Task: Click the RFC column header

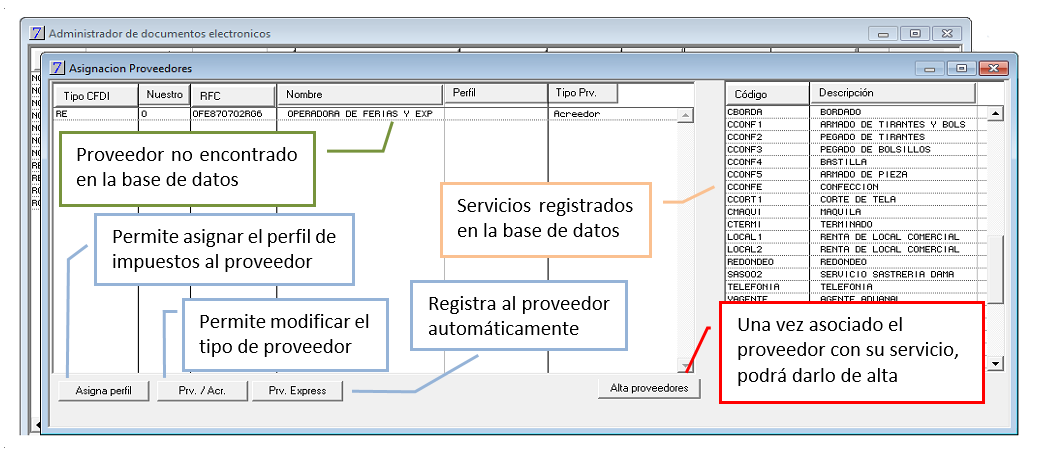Action: (233, 95)
